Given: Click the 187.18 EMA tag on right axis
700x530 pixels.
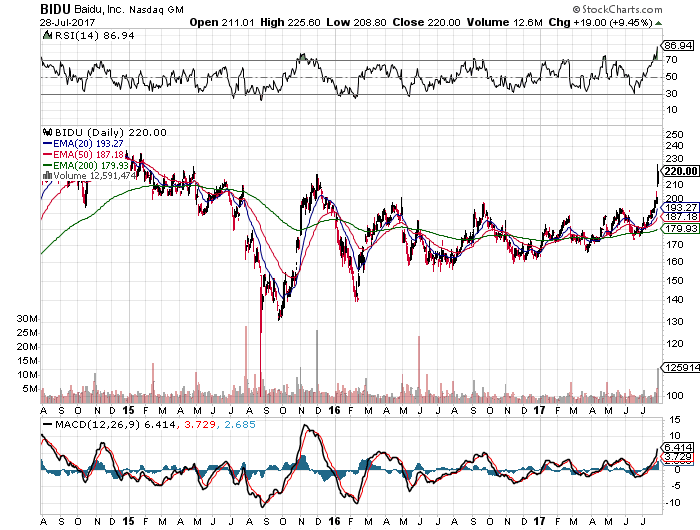Looking at the screenshot, I should (x=680, y=217).
